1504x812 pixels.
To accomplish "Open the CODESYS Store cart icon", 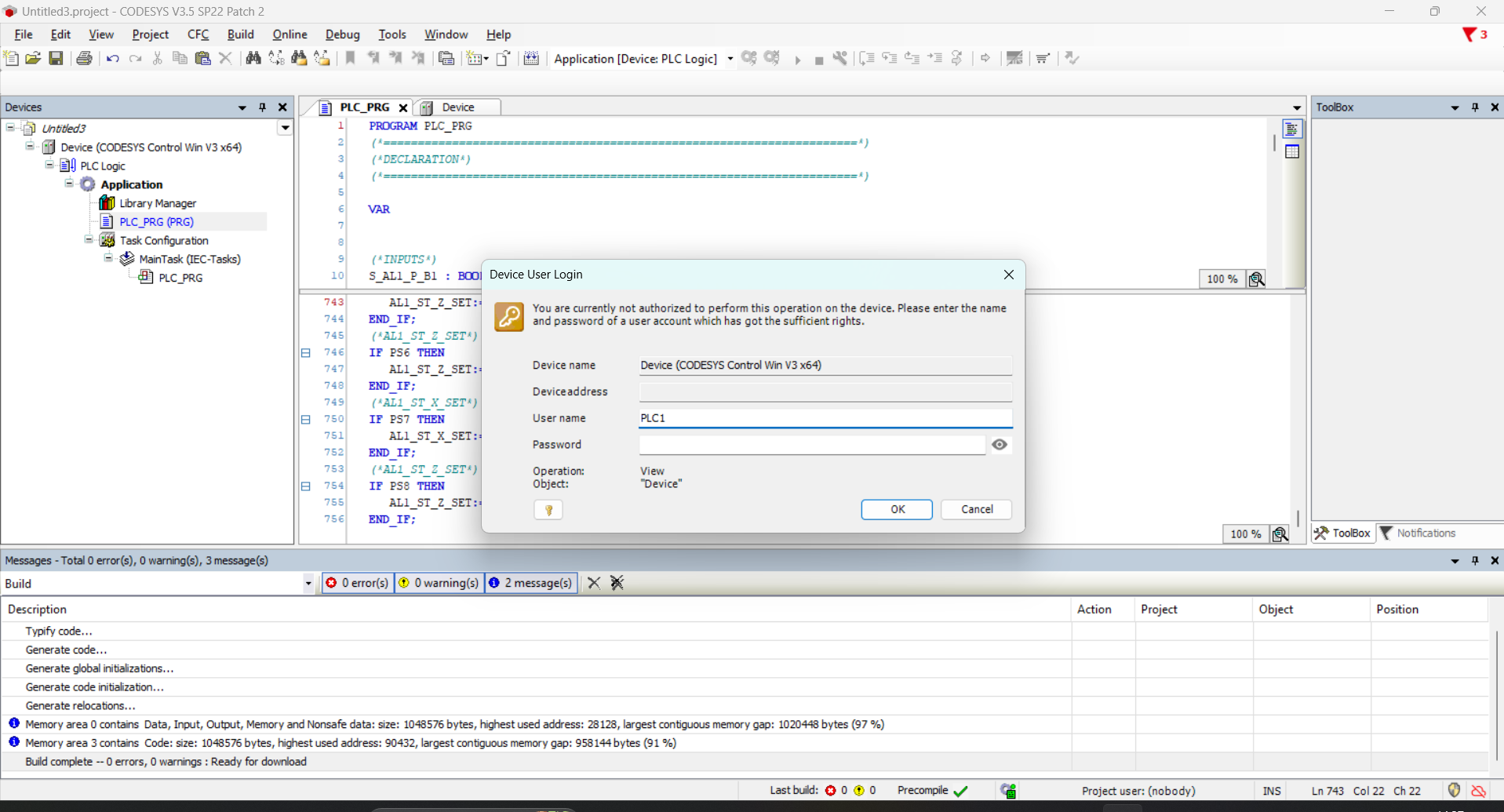I will tap(1043, 58).
